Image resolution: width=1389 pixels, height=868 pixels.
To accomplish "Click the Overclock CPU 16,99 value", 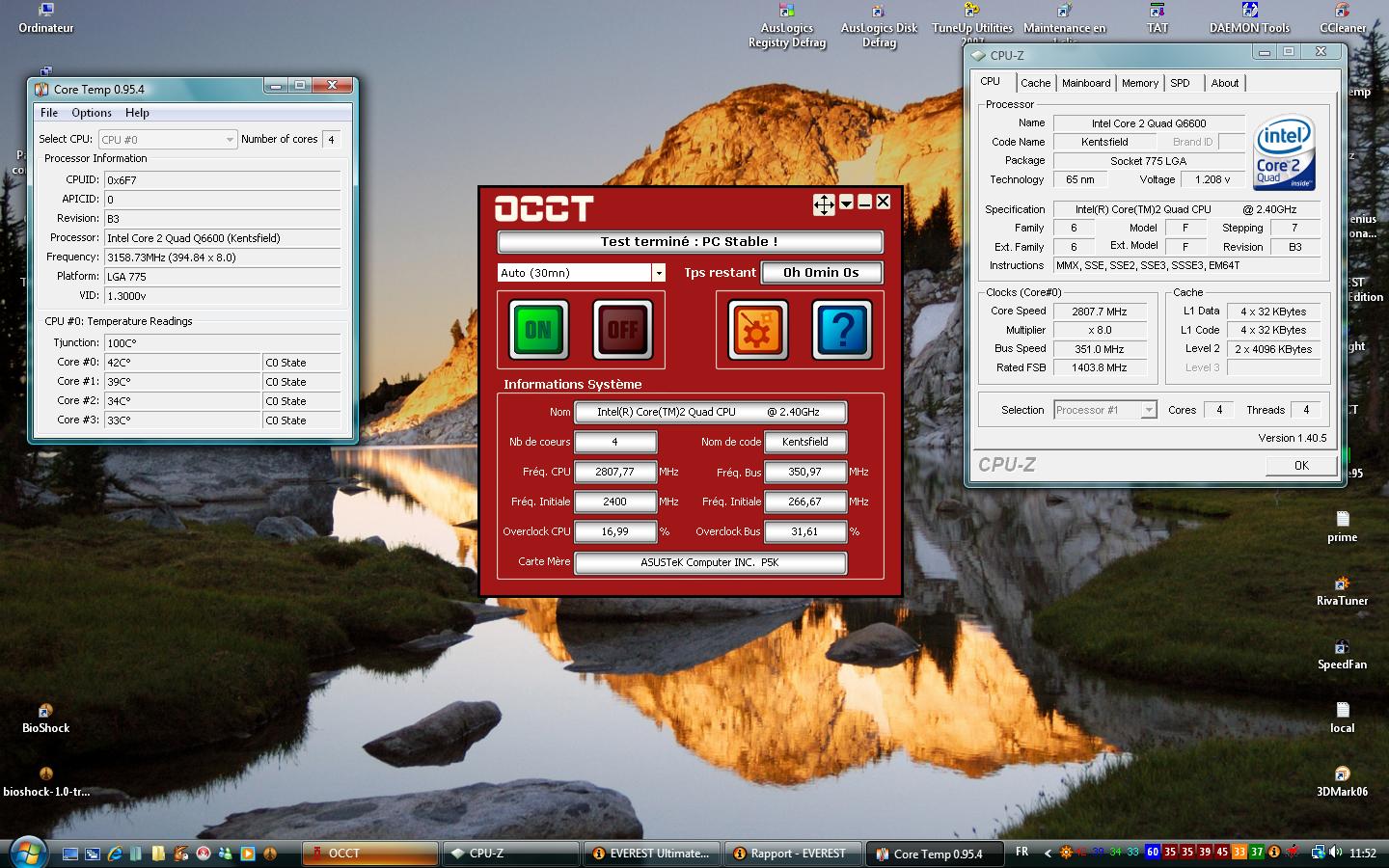I will (x=615, y=531).
